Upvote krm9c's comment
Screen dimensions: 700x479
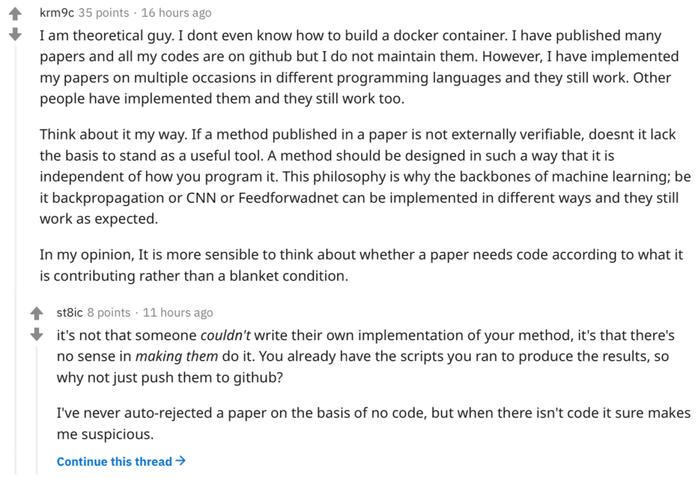15,14
